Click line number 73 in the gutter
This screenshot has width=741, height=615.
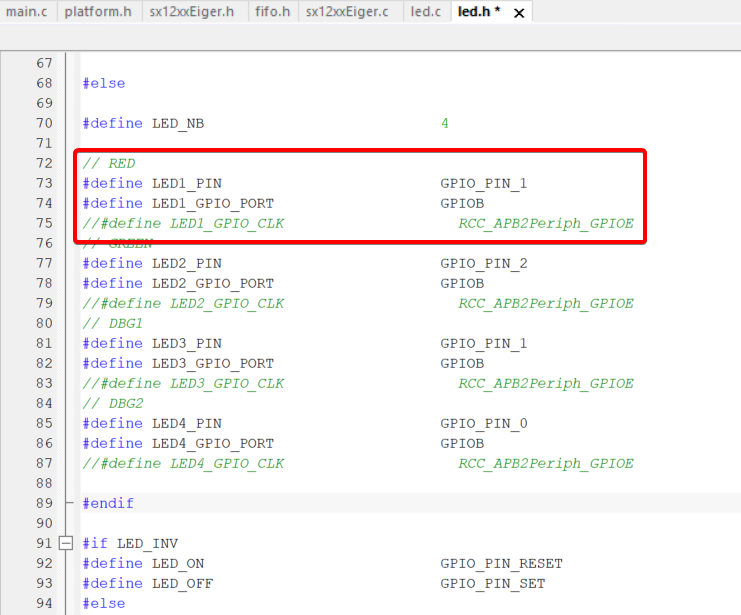[x=43, y=183]
